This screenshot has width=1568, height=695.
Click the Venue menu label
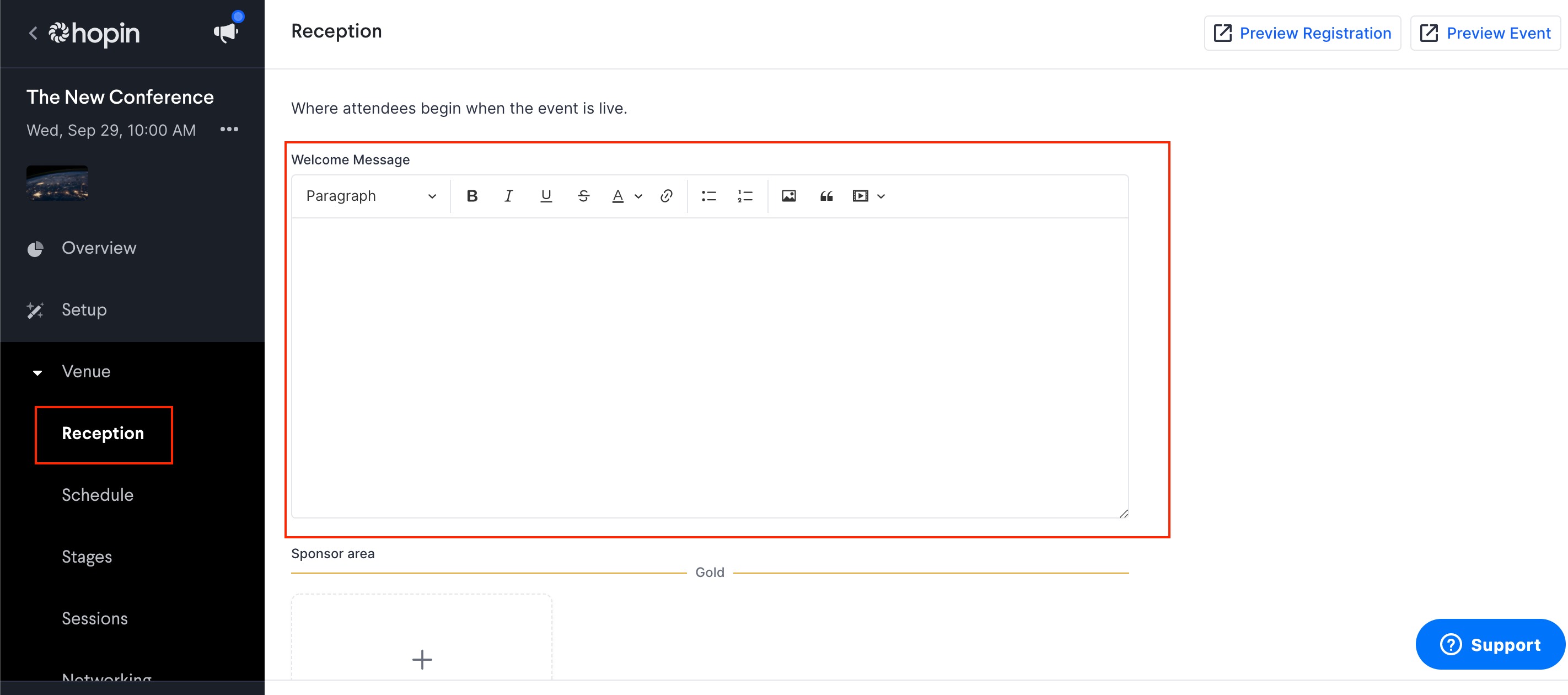pos(86,372)
